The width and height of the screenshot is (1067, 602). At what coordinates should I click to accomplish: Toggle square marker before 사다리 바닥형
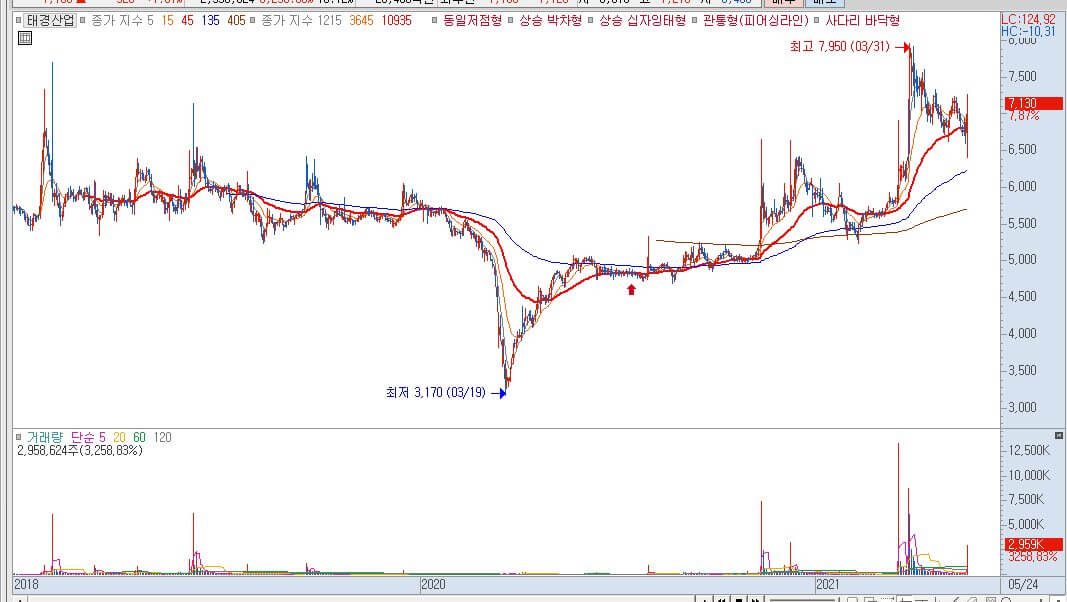(x=817, y=20)
